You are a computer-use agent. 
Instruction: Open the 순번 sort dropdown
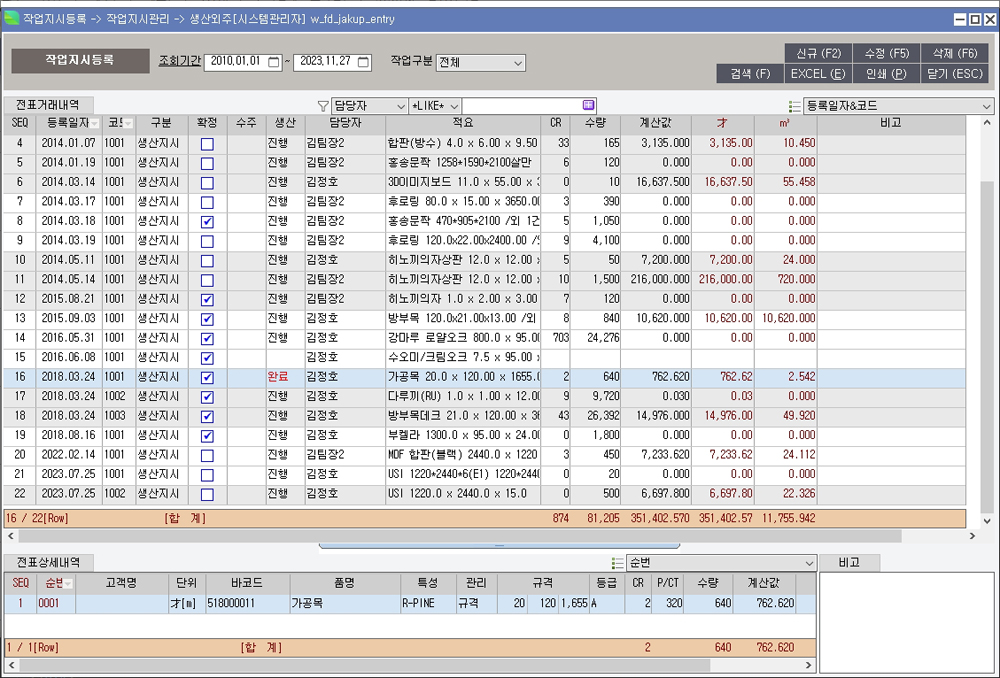tap(721, 563)
